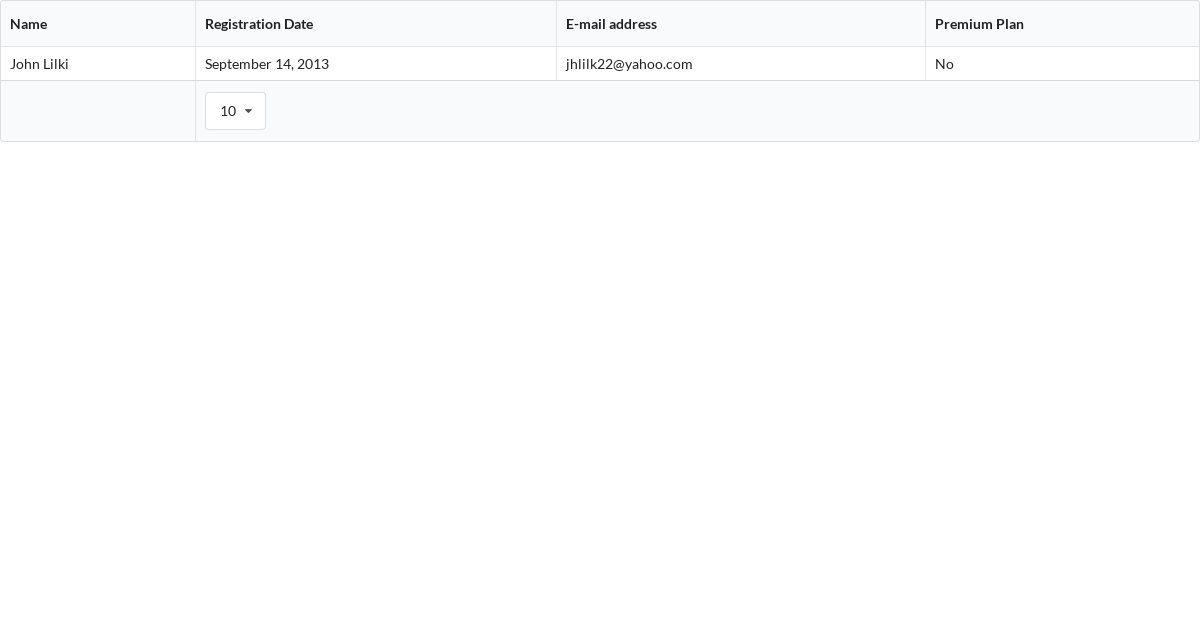Image resolution: width=1200 pixels, height=630 pixels.
Task: Select the email jhlilk22@yahoo.com
Action: 629,63
